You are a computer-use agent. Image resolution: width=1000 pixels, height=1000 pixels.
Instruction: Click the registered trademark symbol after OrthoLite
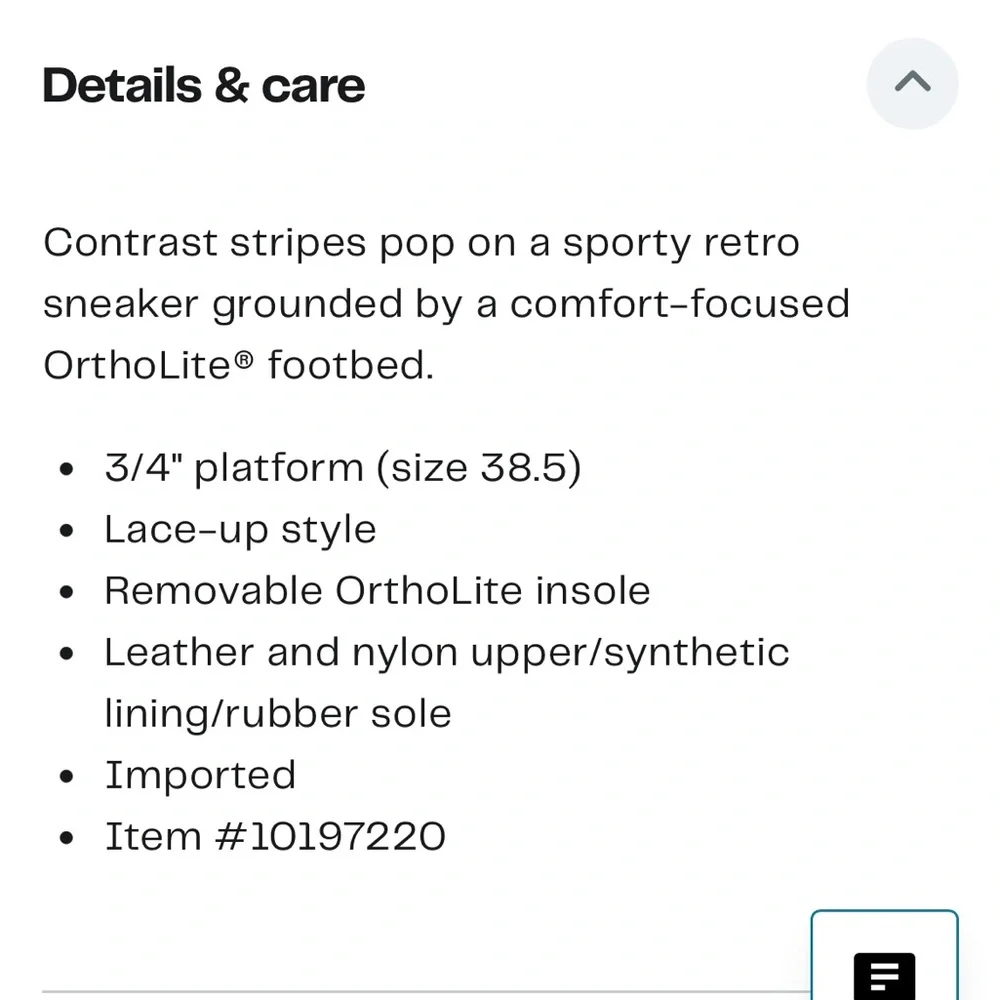click(245, 358)
